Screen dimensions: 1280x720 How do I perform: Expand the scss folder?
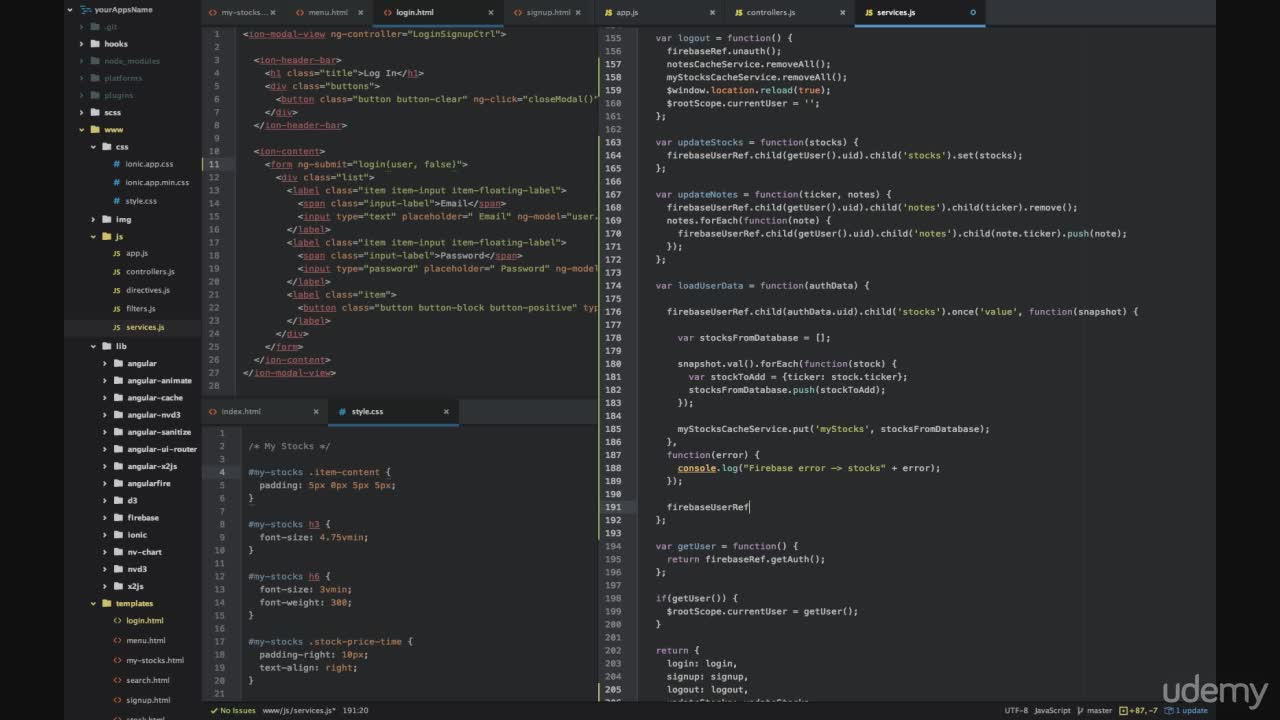pos(82,112)
